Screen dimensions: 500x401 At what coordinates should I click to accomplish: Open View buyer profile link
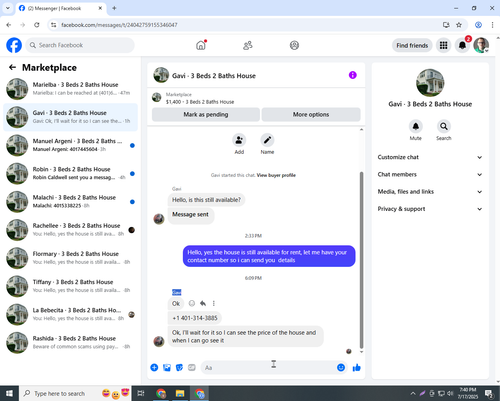point(276,175)
